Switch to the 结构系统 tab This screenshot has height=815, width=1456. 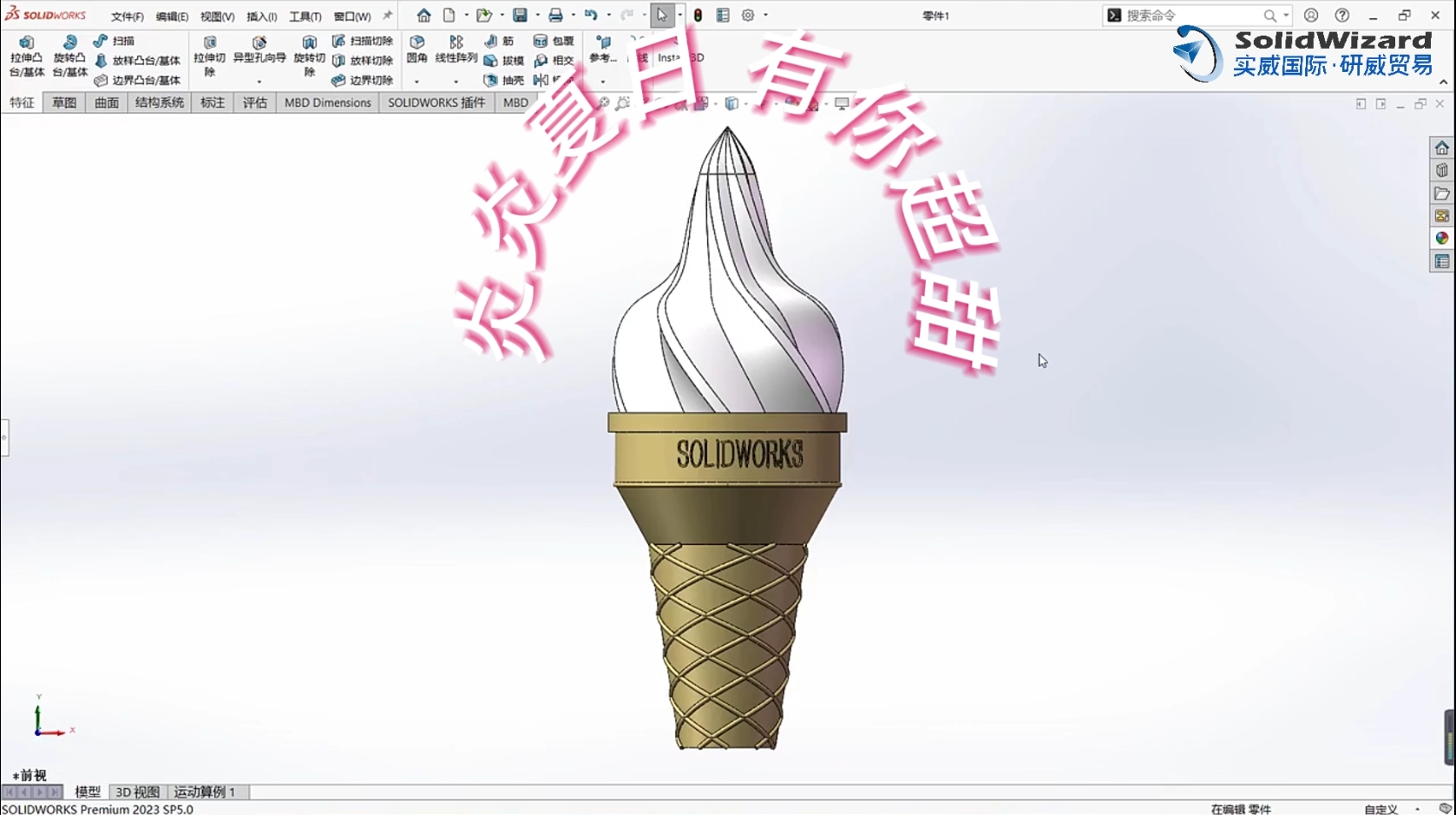(160, 102)
